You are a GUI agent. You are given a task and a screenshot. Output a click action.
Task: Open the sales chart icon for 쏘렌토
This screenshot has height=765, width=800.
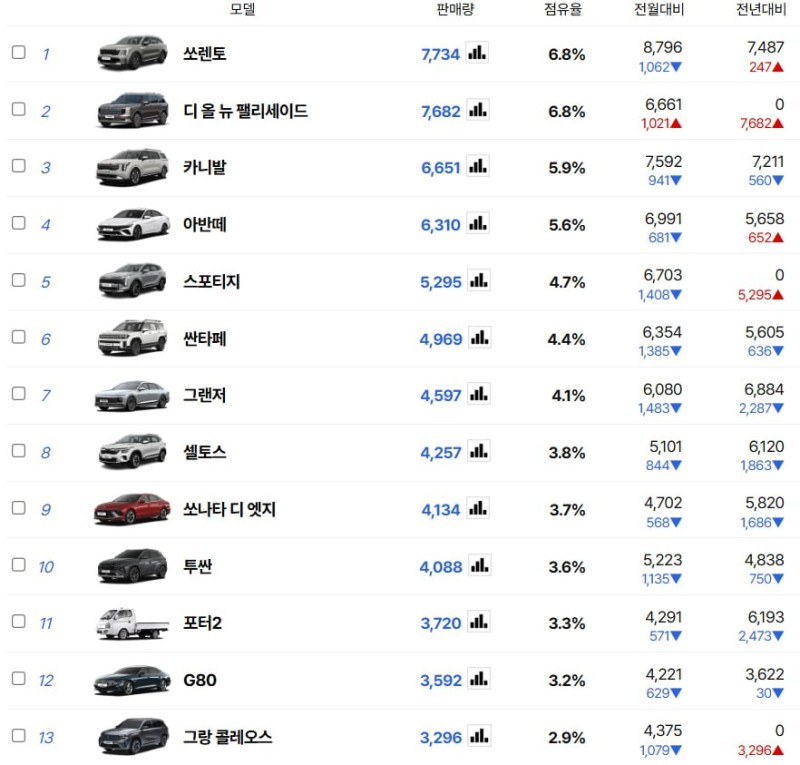tap(478, 53)
